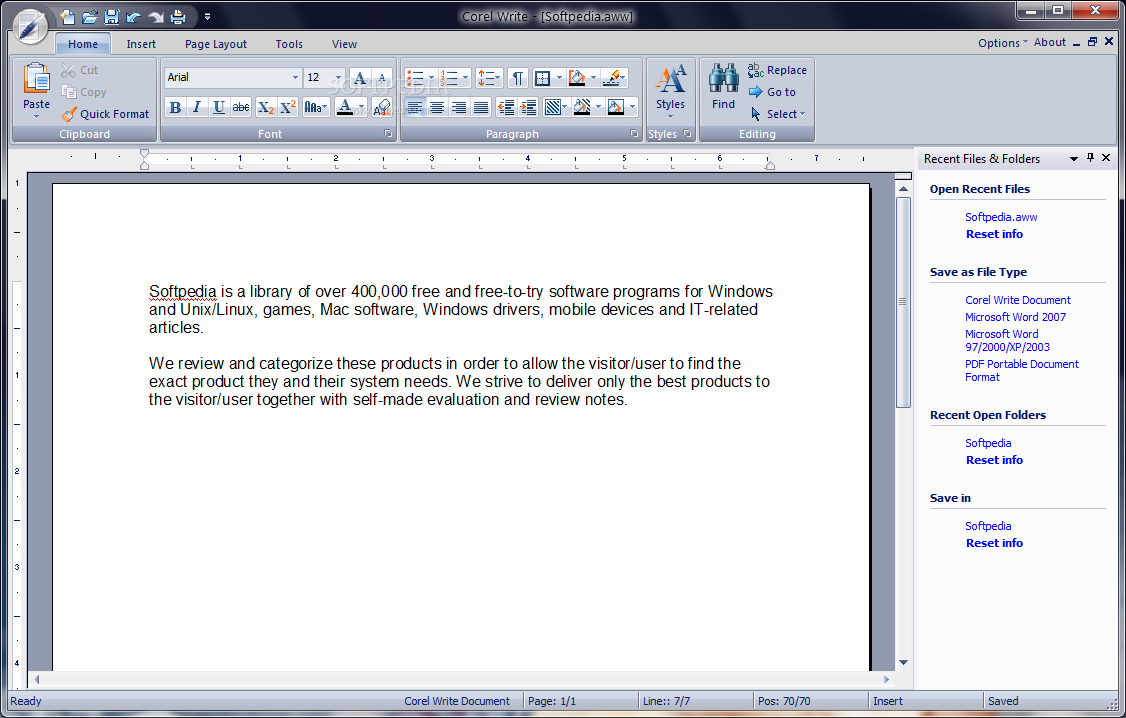Click the About menu item

pyautogui.click(x=1049, y=42)
